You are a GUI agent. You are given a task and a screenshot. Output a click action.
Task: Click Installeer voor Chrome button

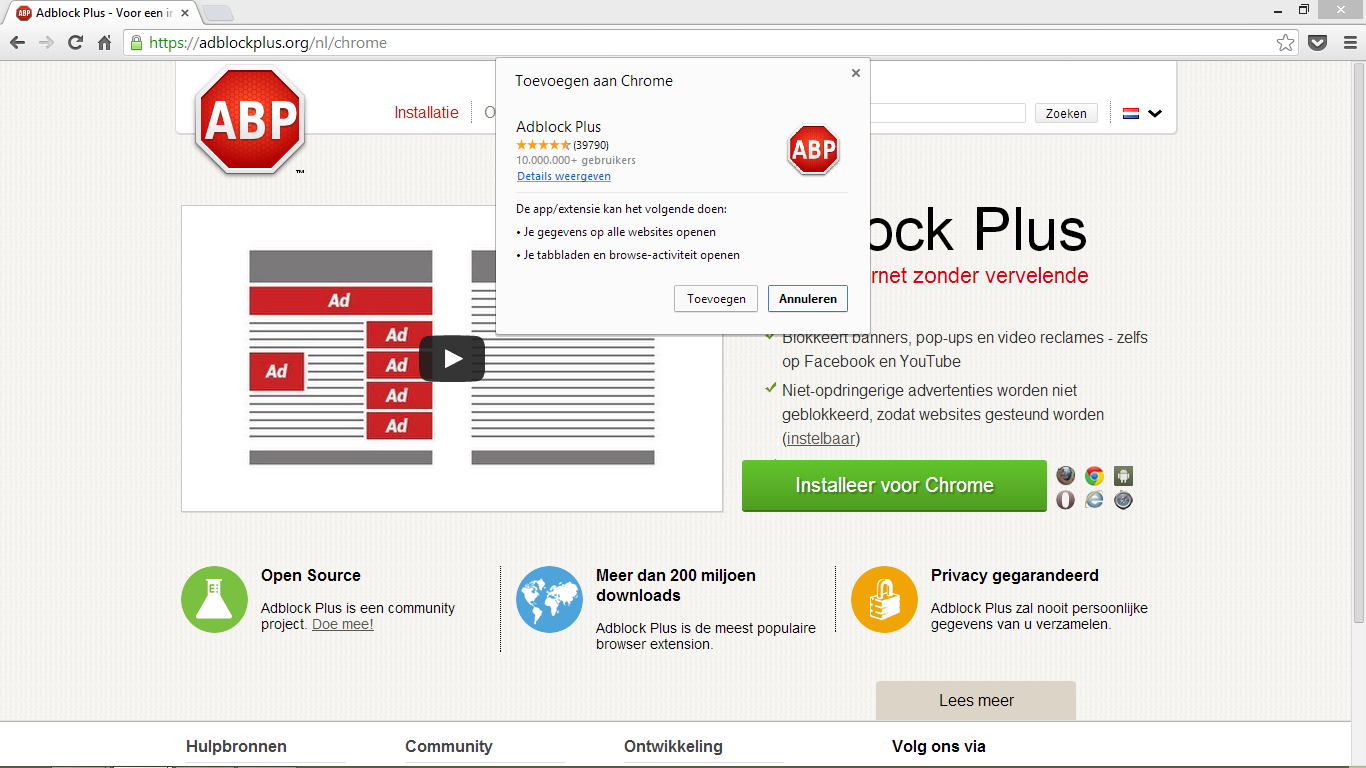pyautogui.click(x=894, y=485)
